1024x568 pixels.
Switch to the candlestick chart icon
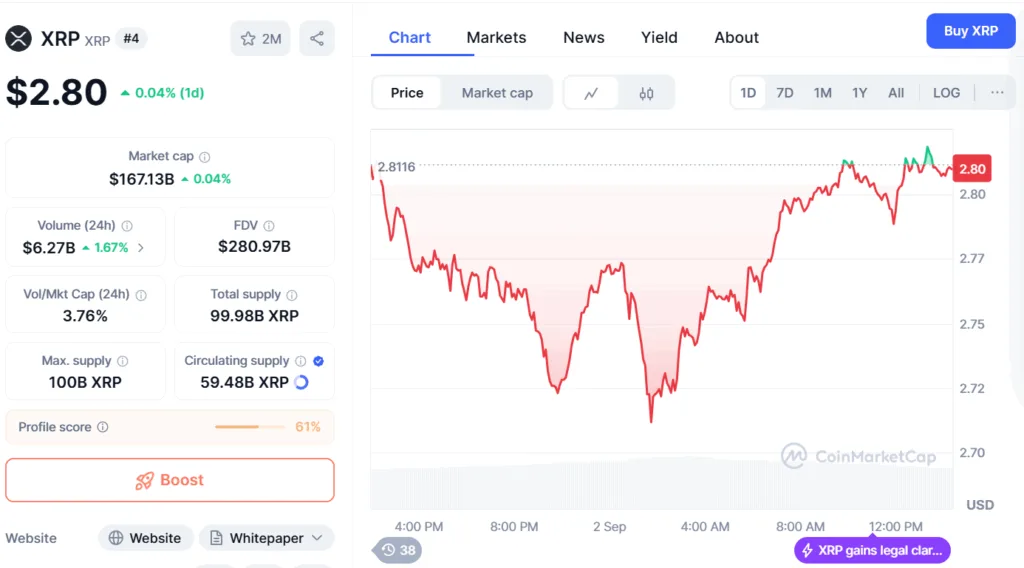coord(646,93)
